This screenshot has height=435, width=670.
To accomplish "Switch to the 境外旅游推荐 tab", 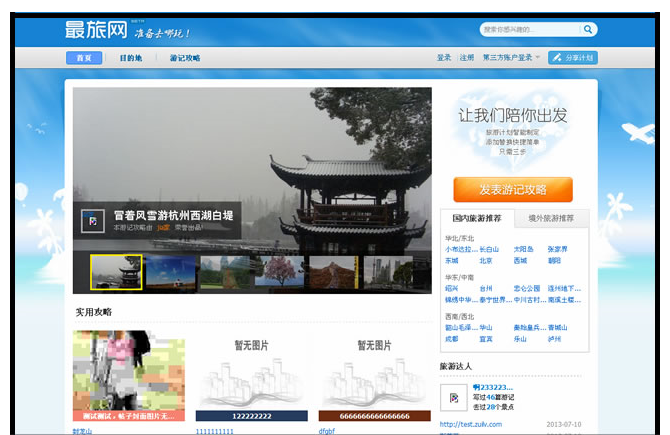I will [x=551, y=218].
